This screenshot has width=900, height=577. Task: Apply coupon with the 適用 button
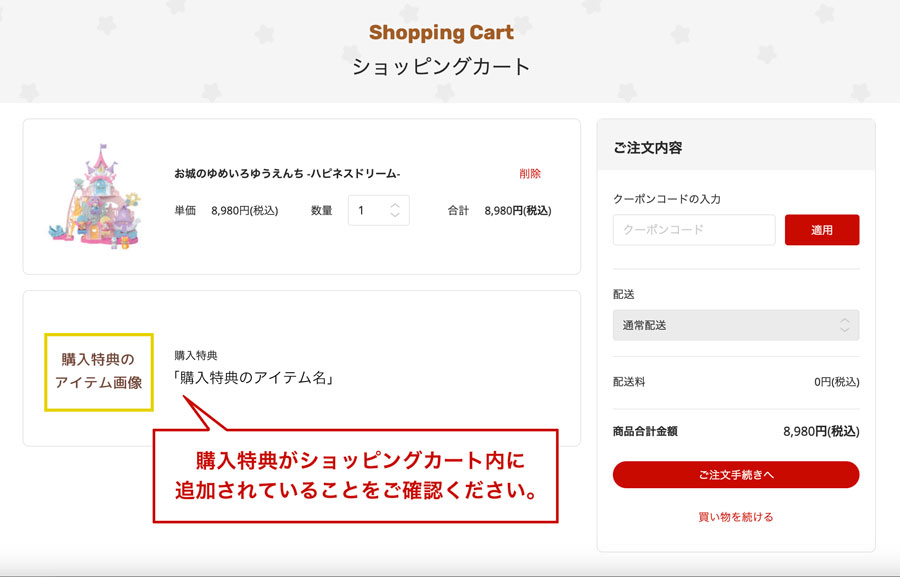coord(822,230)
